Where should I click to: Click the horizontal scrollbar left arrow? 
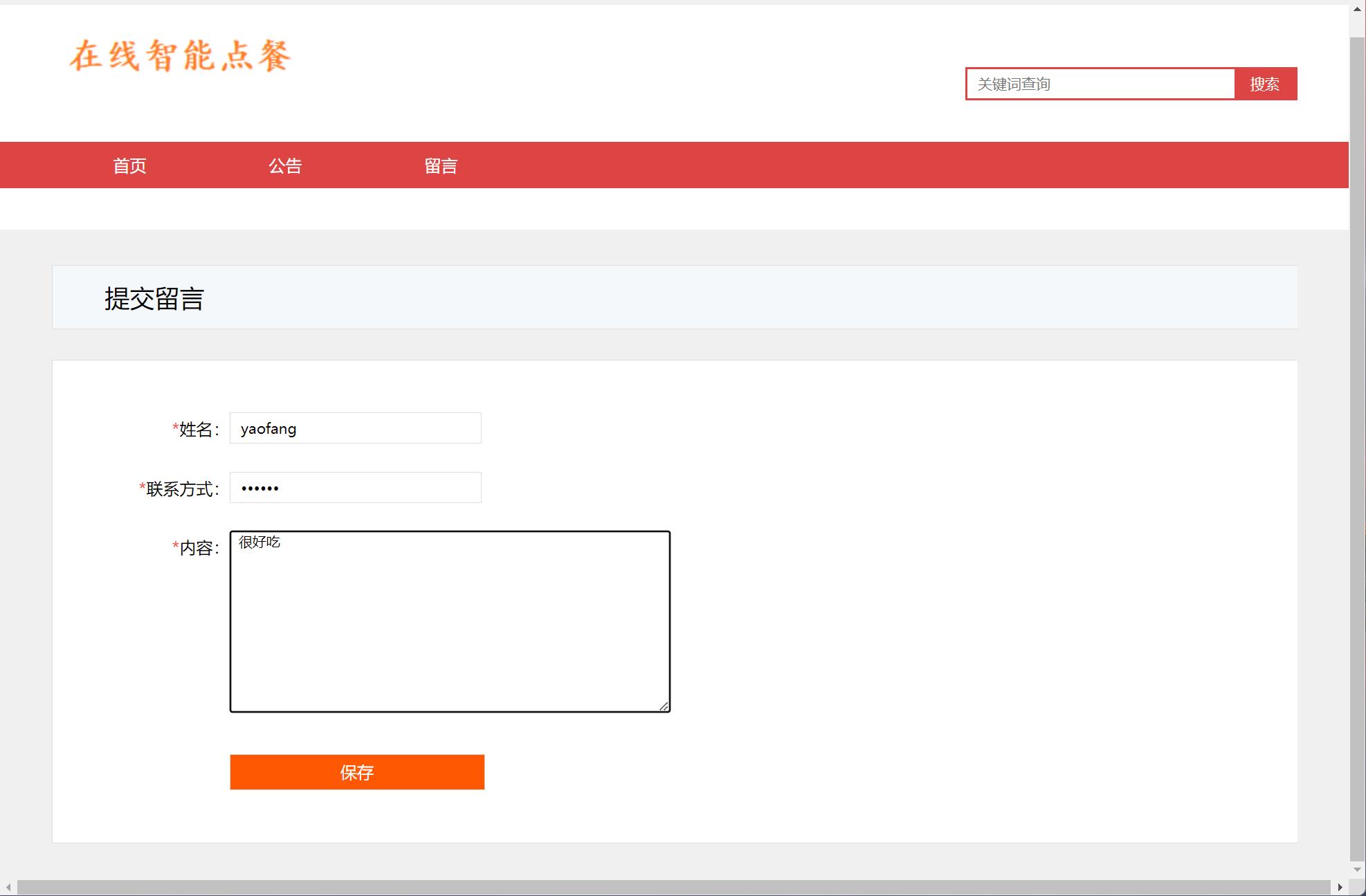[x=8, y=887]
